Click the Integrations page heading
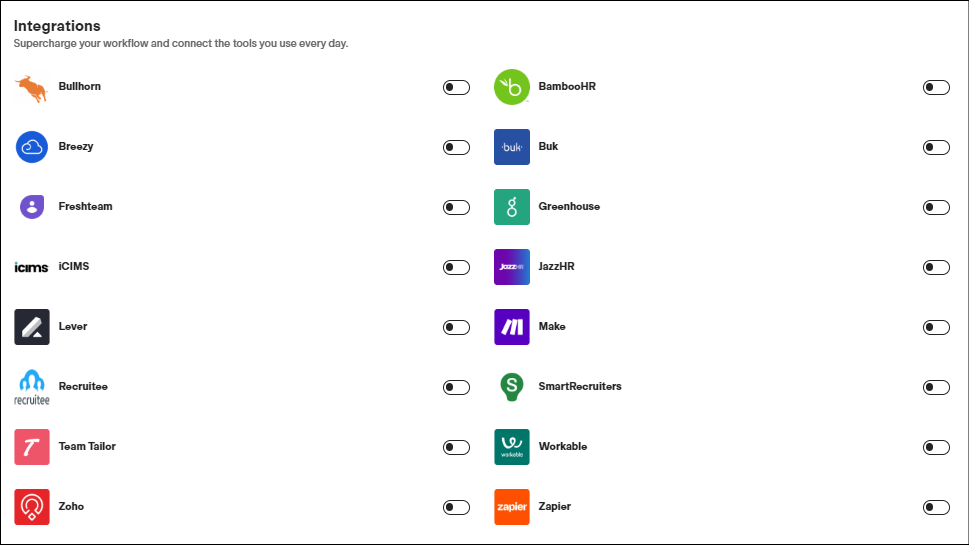 pos(57,26)
